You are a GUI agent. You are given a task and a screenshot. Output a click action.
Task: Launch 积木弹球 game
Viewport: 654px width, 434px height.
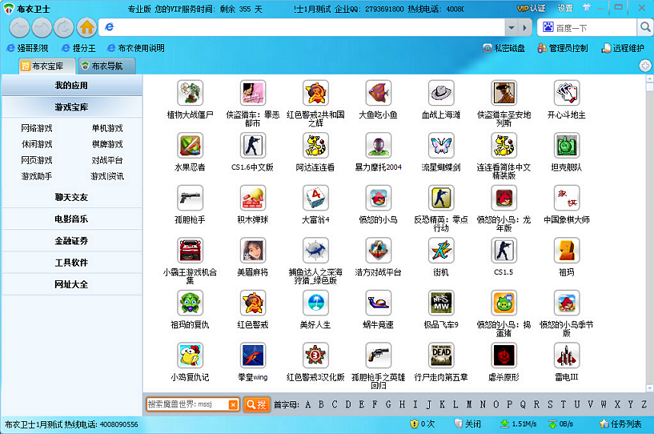252,198
